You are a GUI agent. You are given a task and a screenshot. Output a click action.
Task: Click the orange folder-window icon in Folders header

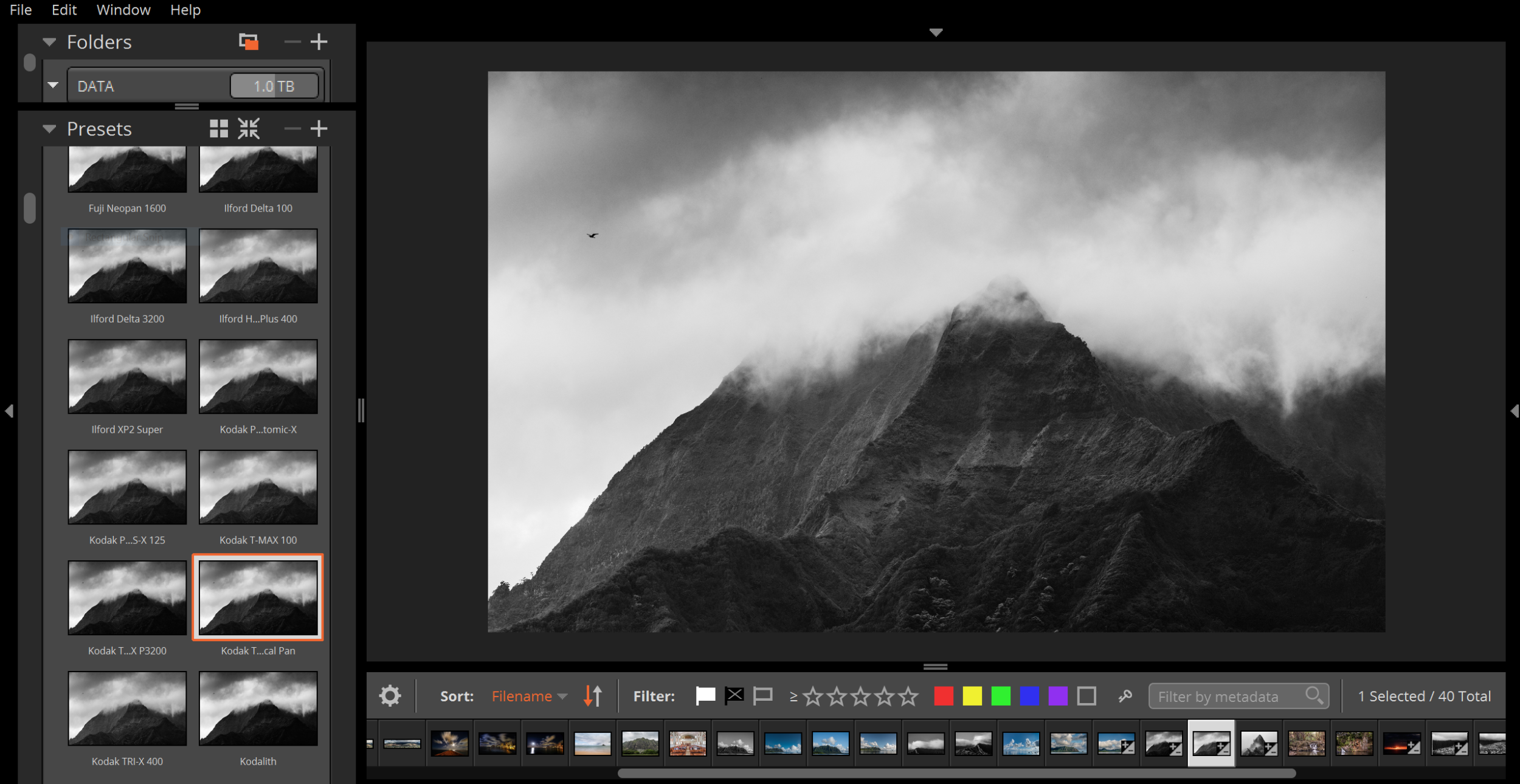[x=249, y=41]
